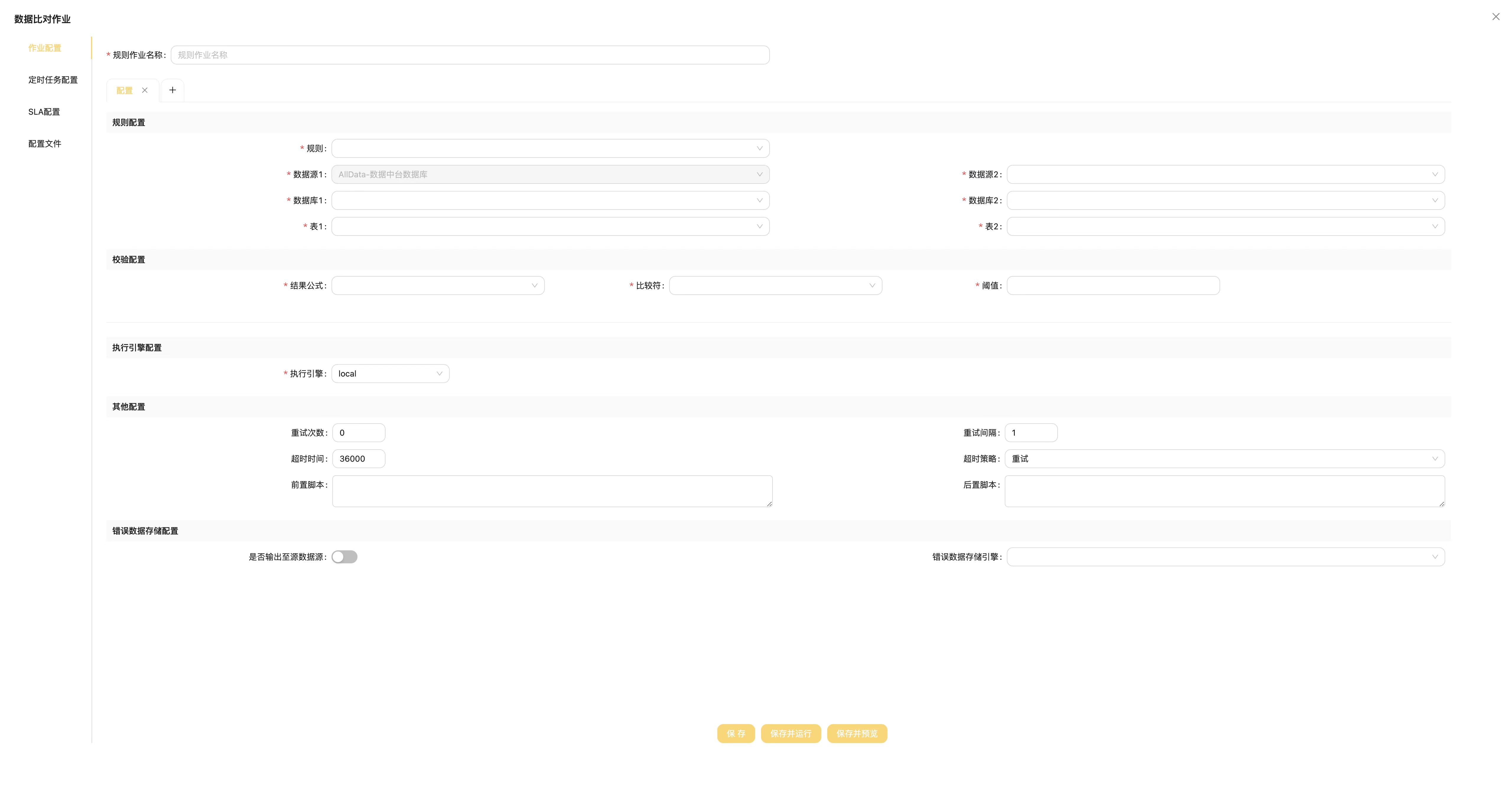Toggle the 是否输出至源数据源 switch
The image size is (1512, 785).
point(344,557)
